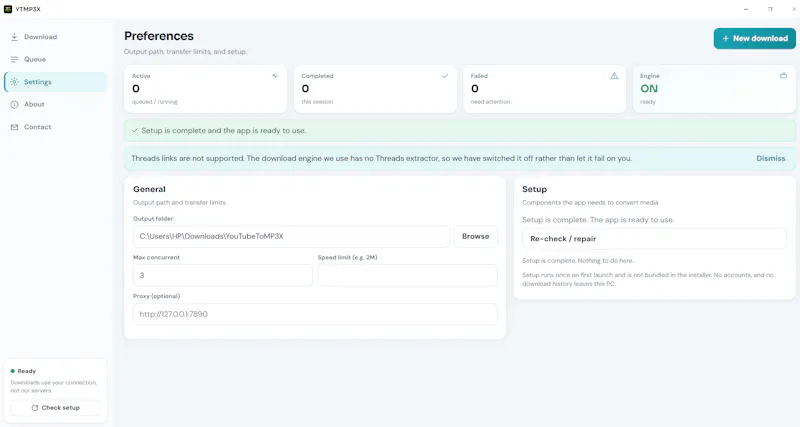Click the Contact envelope icon in sidebar
The width and height of the screenshot is (800, 427).
click(x=14, y=127)
